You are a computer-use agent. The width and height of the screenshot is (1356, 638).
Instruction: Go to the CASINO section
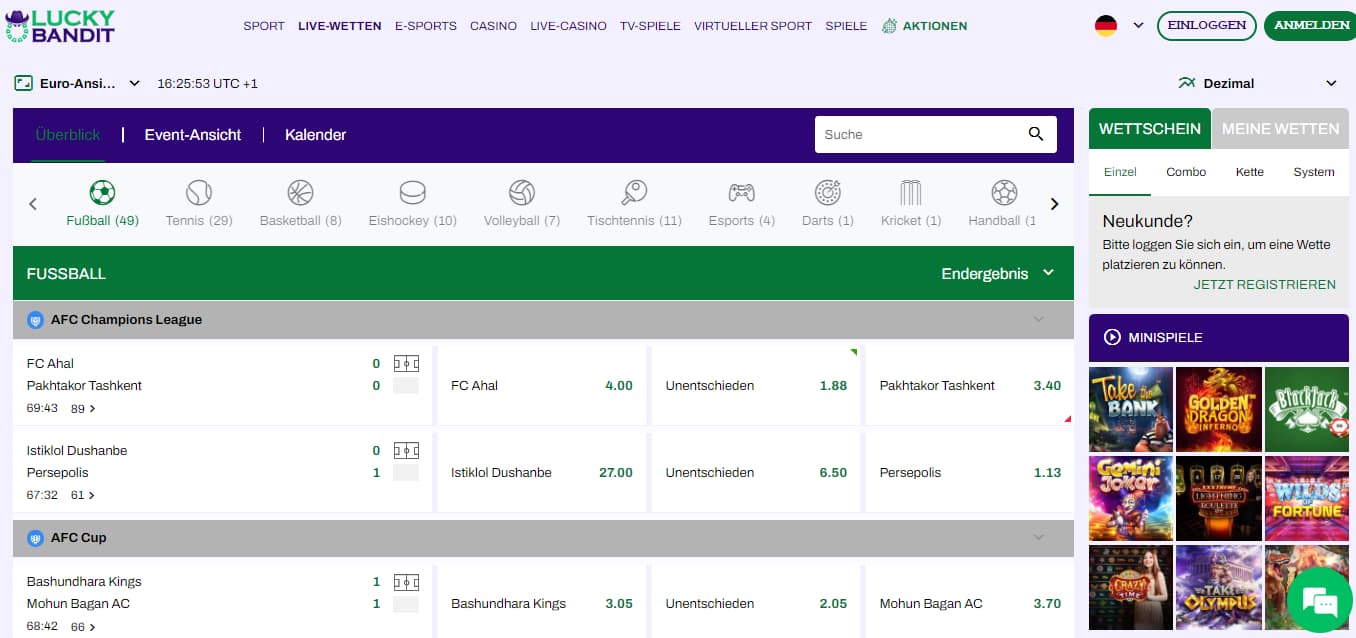click(x=494, y=26)
